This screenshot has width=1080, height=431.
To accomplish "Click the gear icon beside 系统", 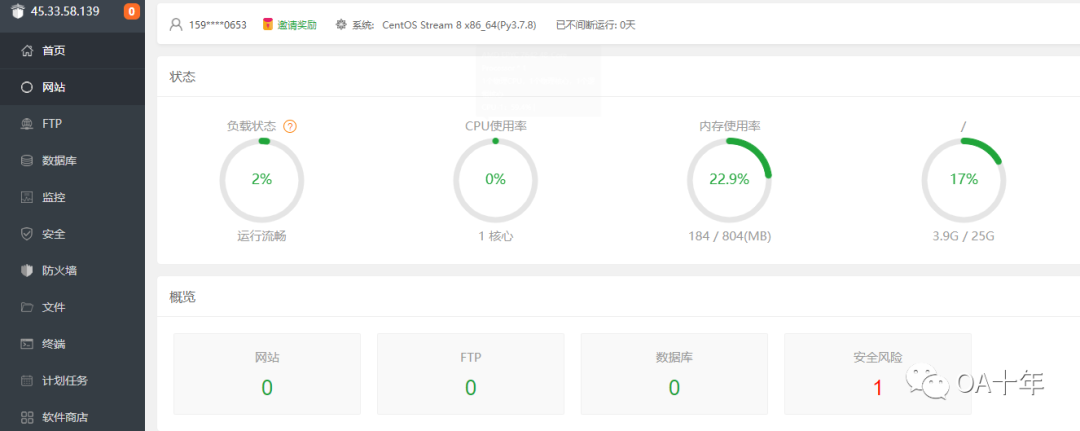I will click(x=340, y=25).
